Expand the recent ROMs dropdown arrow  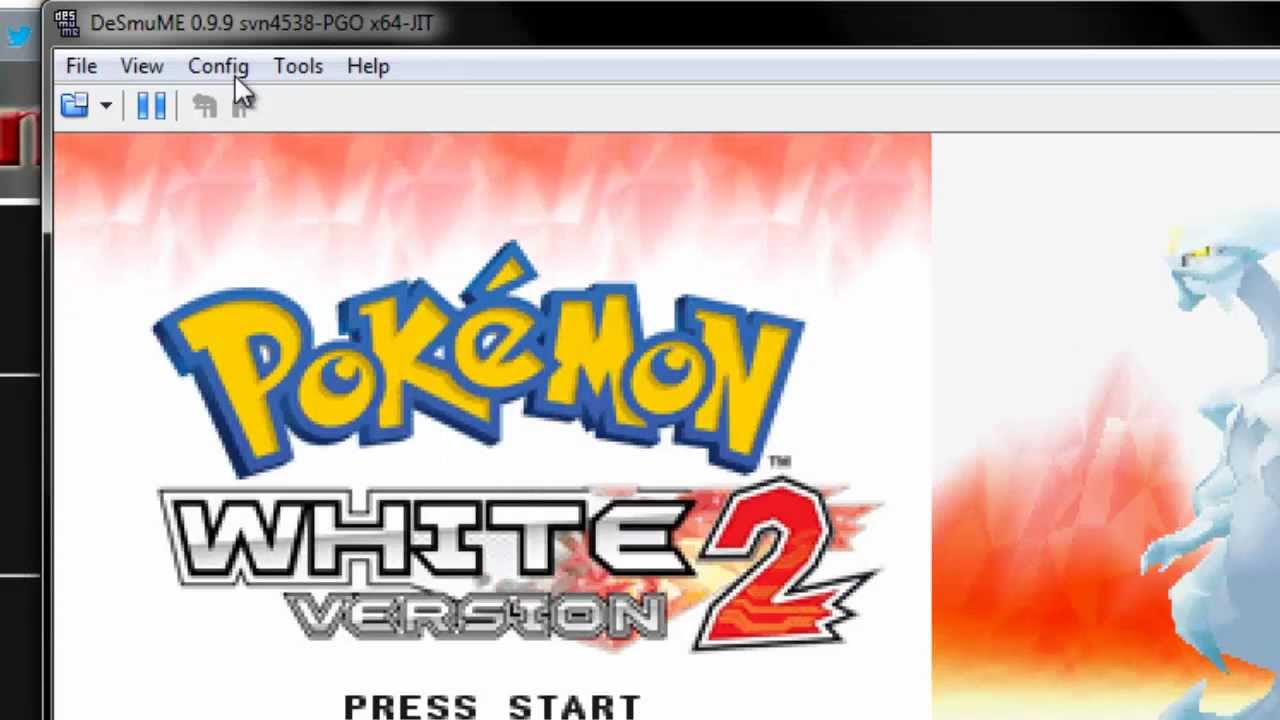105,105
